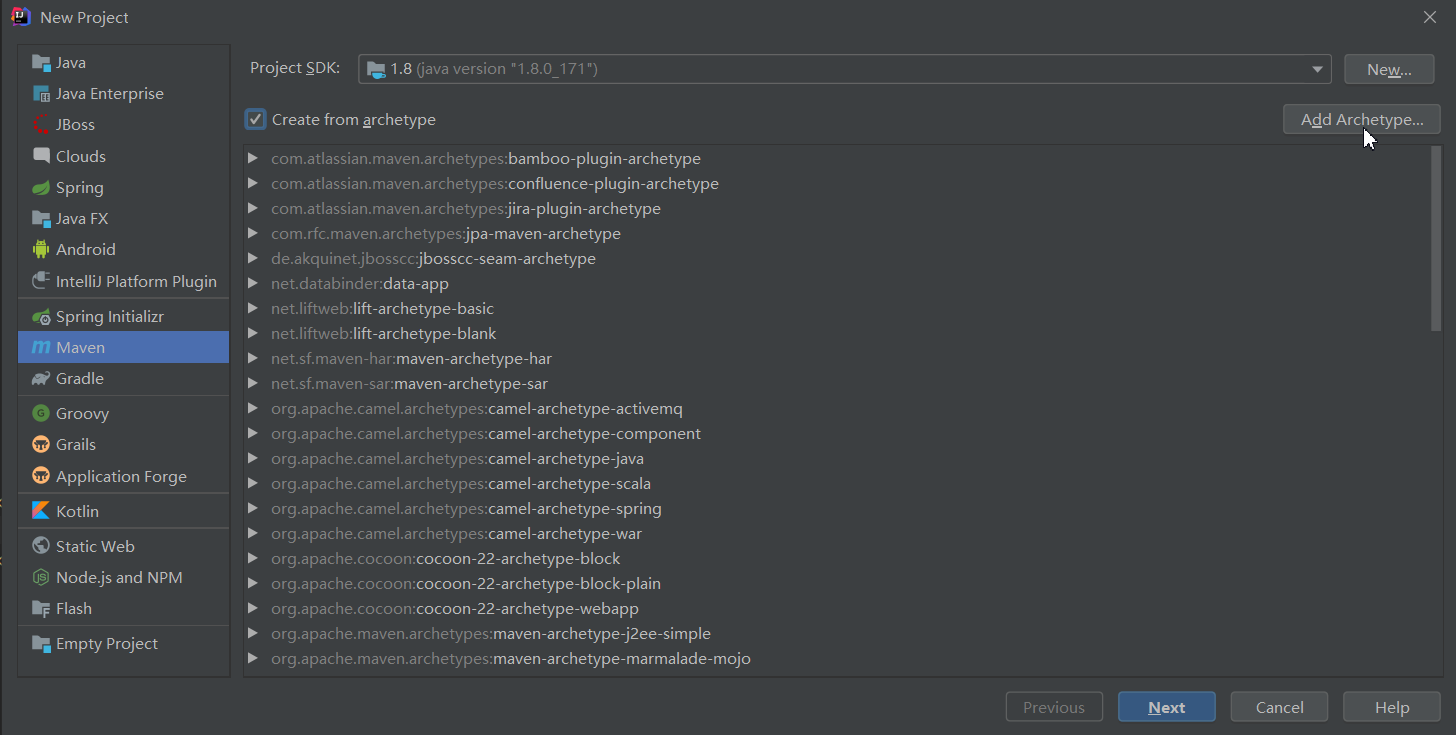Choose Gradle project type
Screen dimensions: 1456x735
[x=123, y=378]
